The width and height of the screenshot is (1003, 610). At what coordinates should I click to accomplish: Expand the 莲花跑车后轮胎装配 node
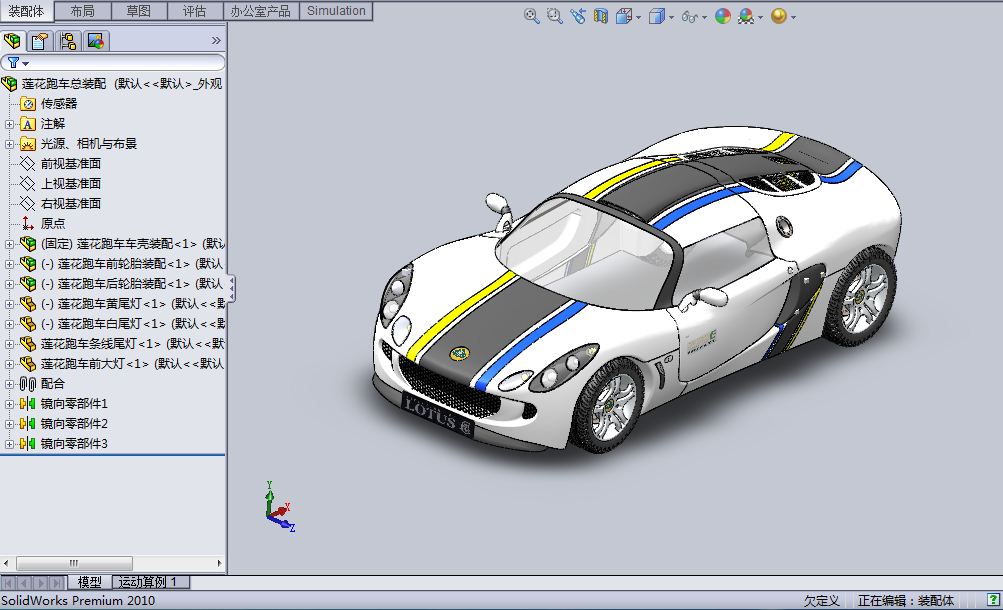tap(9, 284)
